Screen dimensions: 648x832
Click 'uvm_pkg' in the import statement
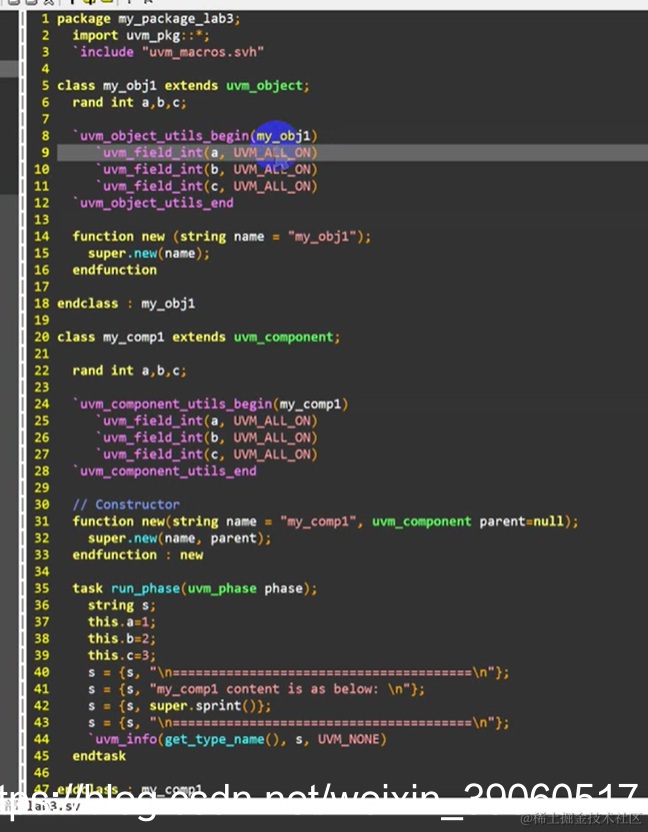pyautogui.click(x=153, y=36)
